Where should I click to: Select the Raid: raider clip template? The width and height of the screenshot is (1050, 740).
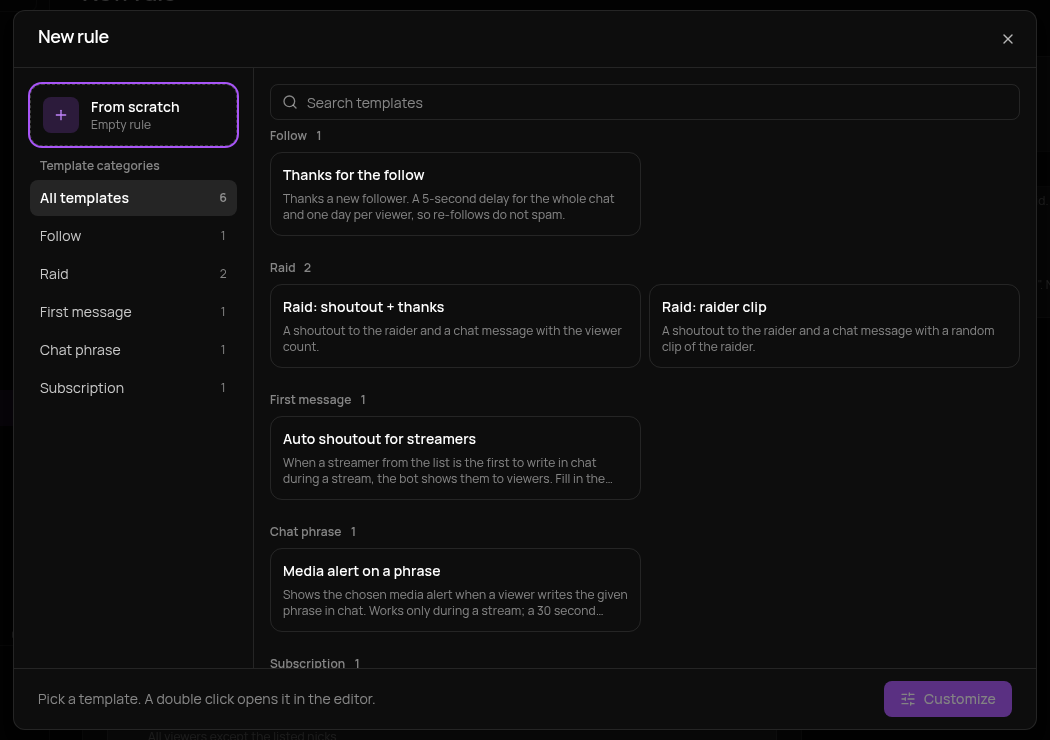[x=834, y=326]
